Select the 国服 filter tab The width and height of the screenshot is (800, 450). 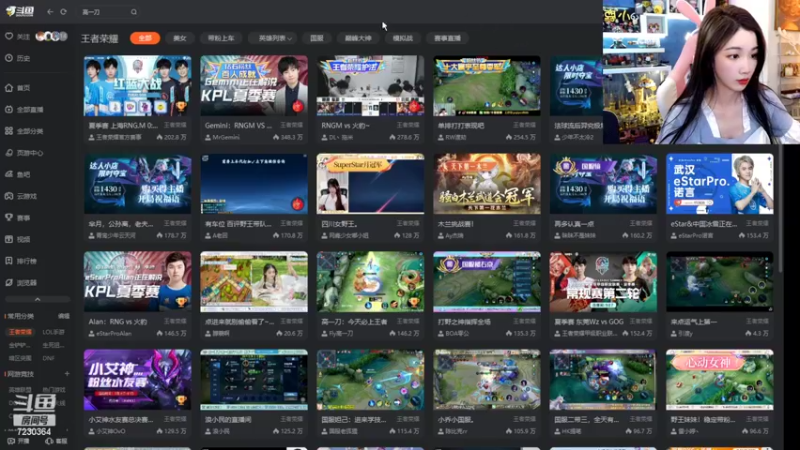pos(317,38)
